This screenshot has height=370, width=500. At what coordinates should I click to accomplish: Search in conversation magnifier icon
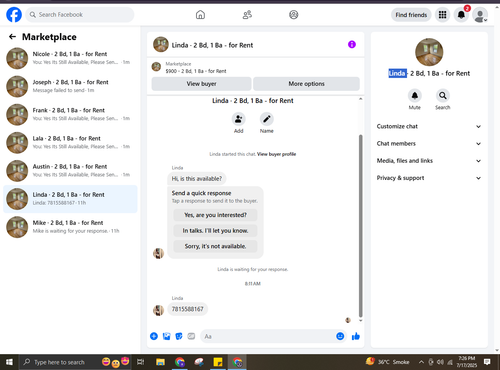[443, 96]
